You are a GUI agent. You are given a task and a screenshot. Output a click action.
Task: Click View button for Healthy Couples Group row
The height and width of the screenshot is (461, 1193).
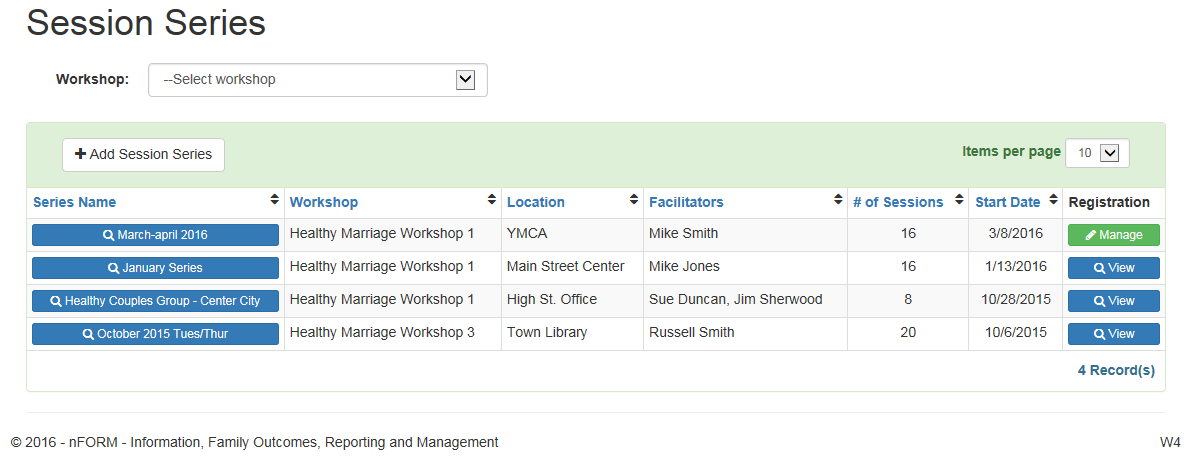[x=1113, y=301]
